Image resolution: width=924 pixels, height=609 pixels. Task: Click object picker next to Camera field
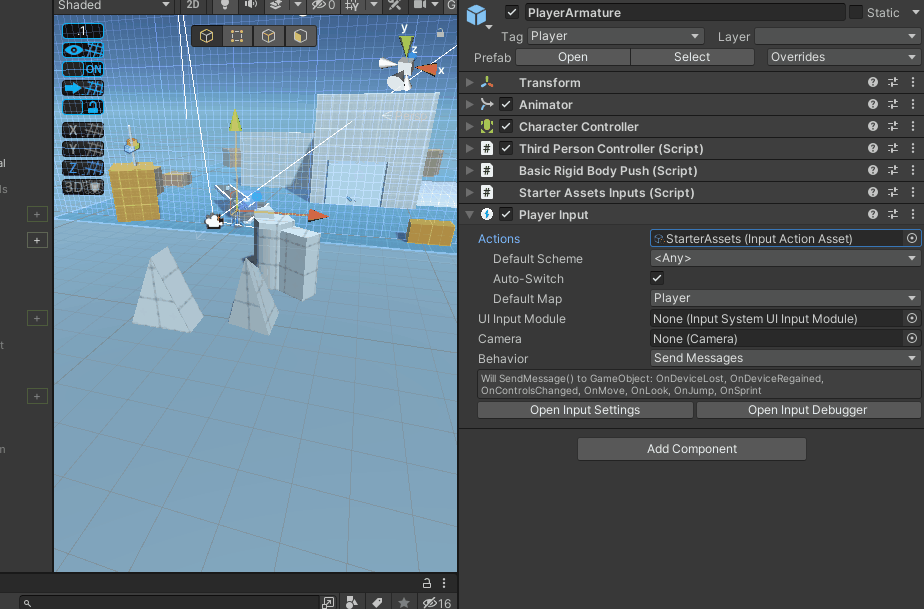(x=911, y=339)
